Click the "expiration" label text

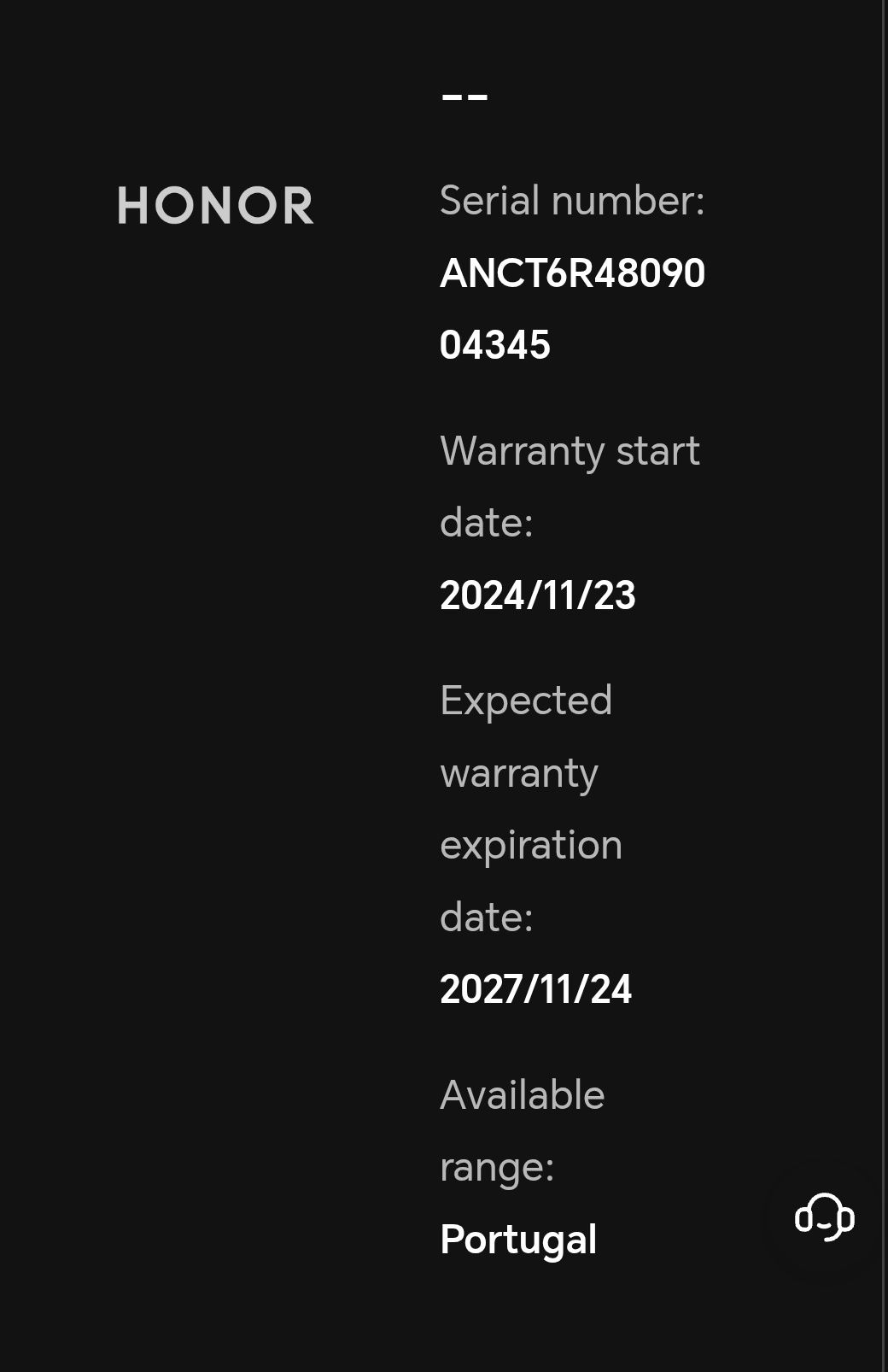pyautogui.click(x=531, y=846)
